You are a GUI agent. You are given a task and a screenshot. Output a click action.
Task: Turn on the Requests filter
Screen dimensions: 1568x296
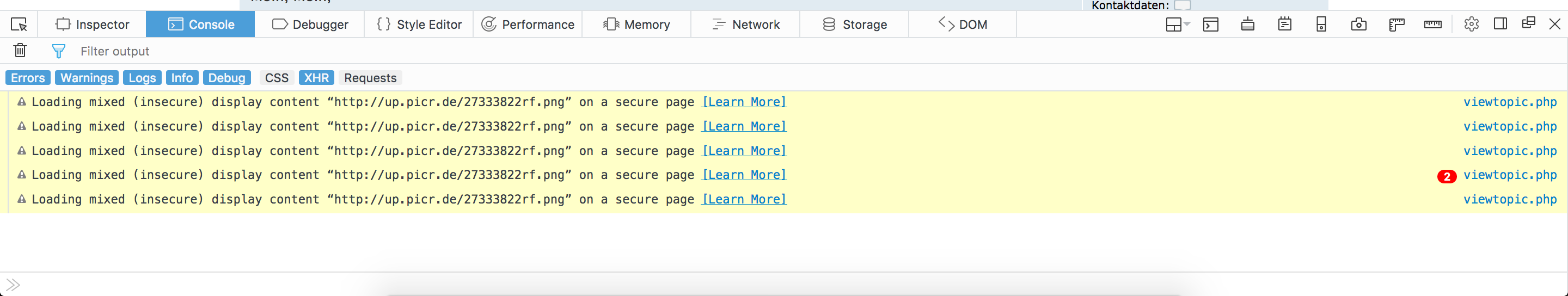(x=370, y=78)
